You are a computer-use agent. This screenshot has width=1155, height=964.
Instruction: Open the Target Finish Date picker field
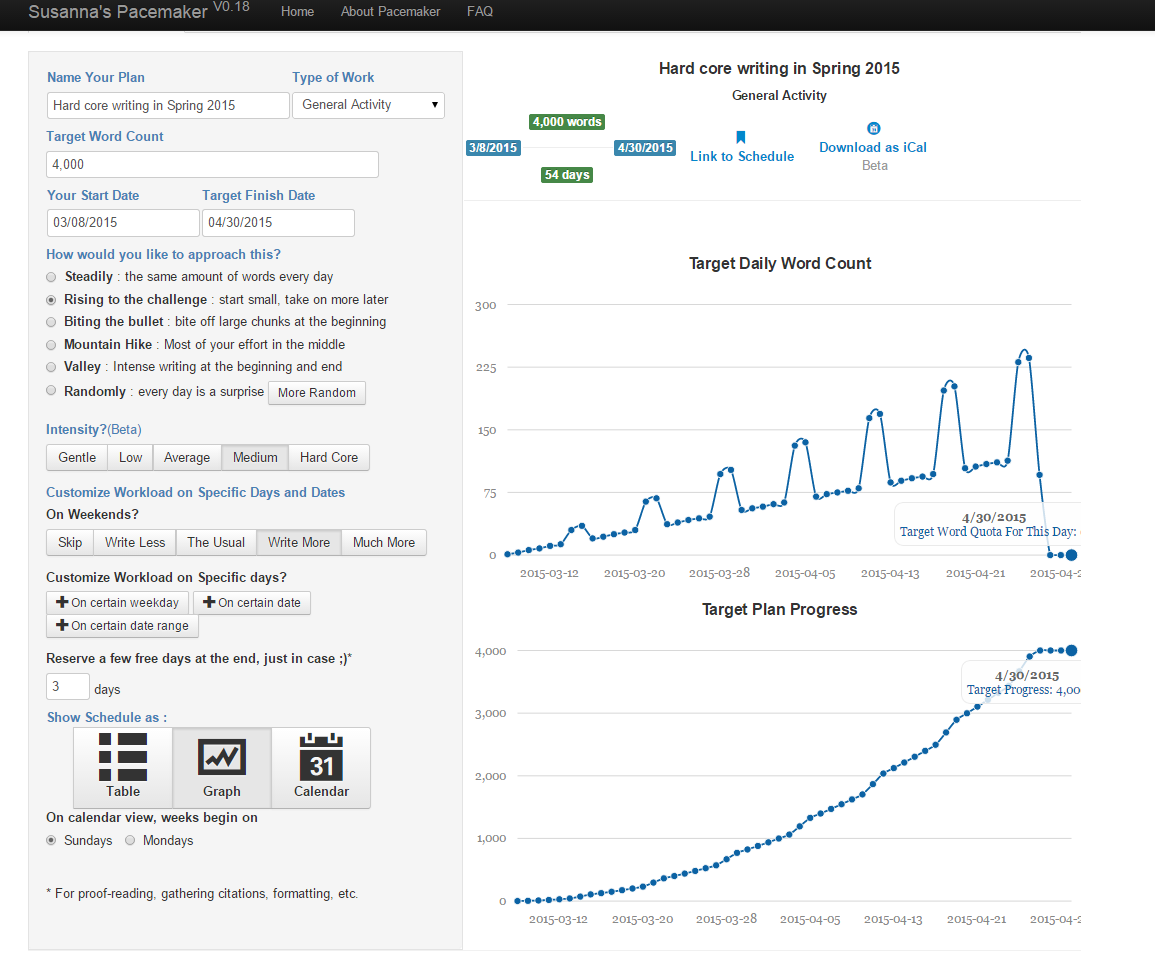[x=278, y=222]
